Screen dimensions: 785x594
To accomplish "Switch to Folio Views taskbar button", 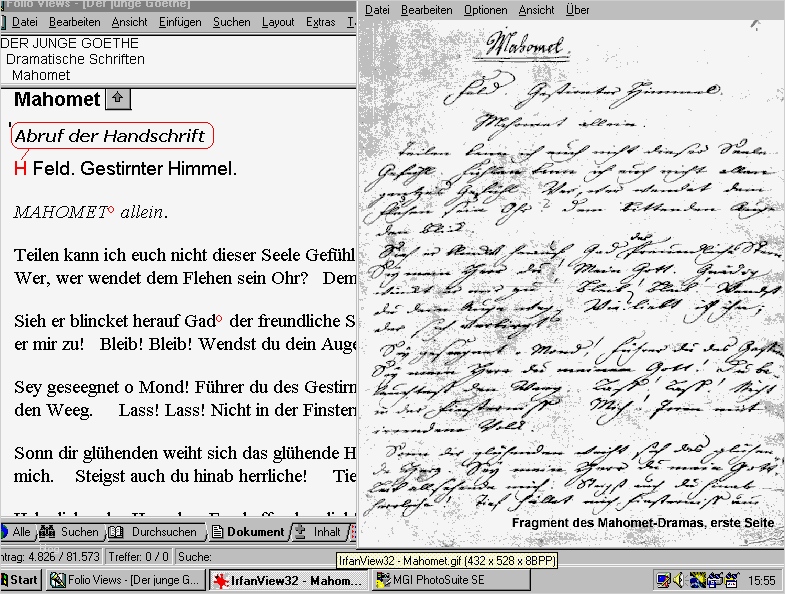I will 125,580.
